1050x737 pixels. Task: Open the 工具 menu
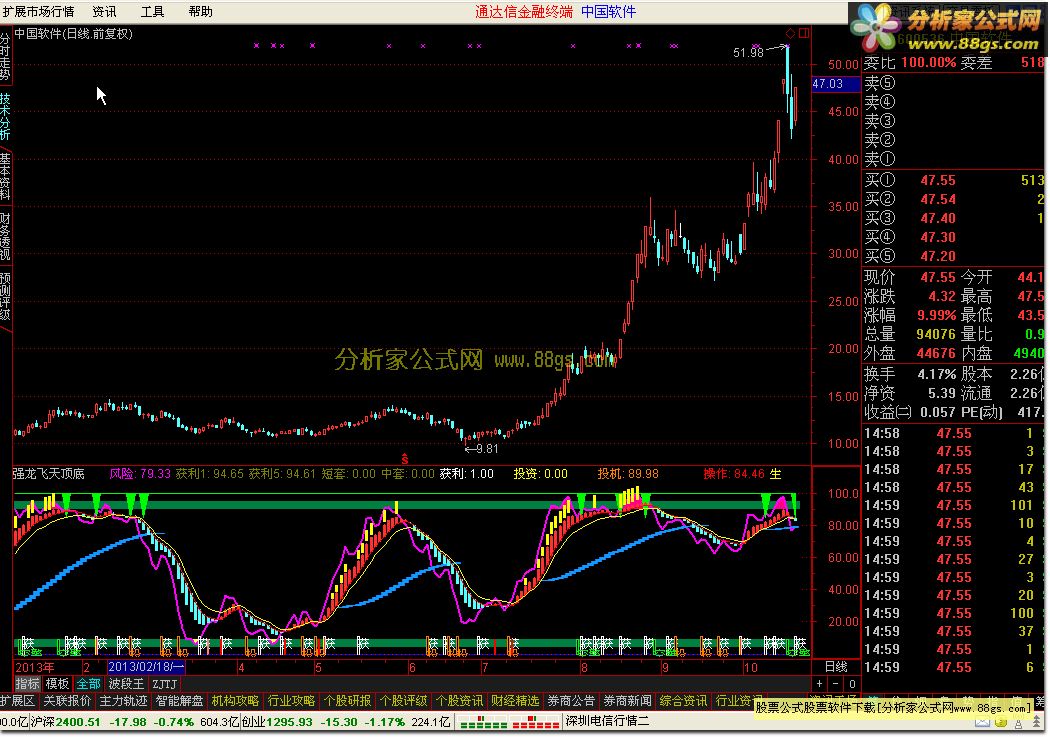pos(153,11)
